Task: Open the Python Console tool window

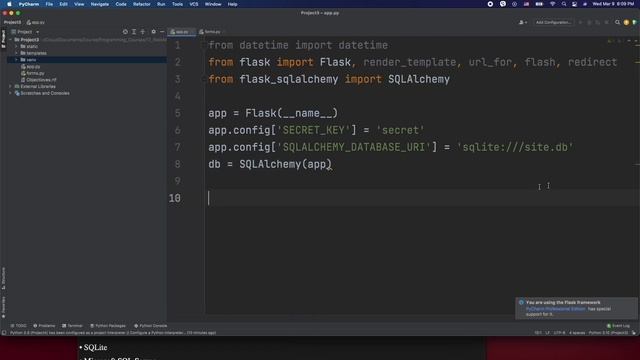Action: 151,326
